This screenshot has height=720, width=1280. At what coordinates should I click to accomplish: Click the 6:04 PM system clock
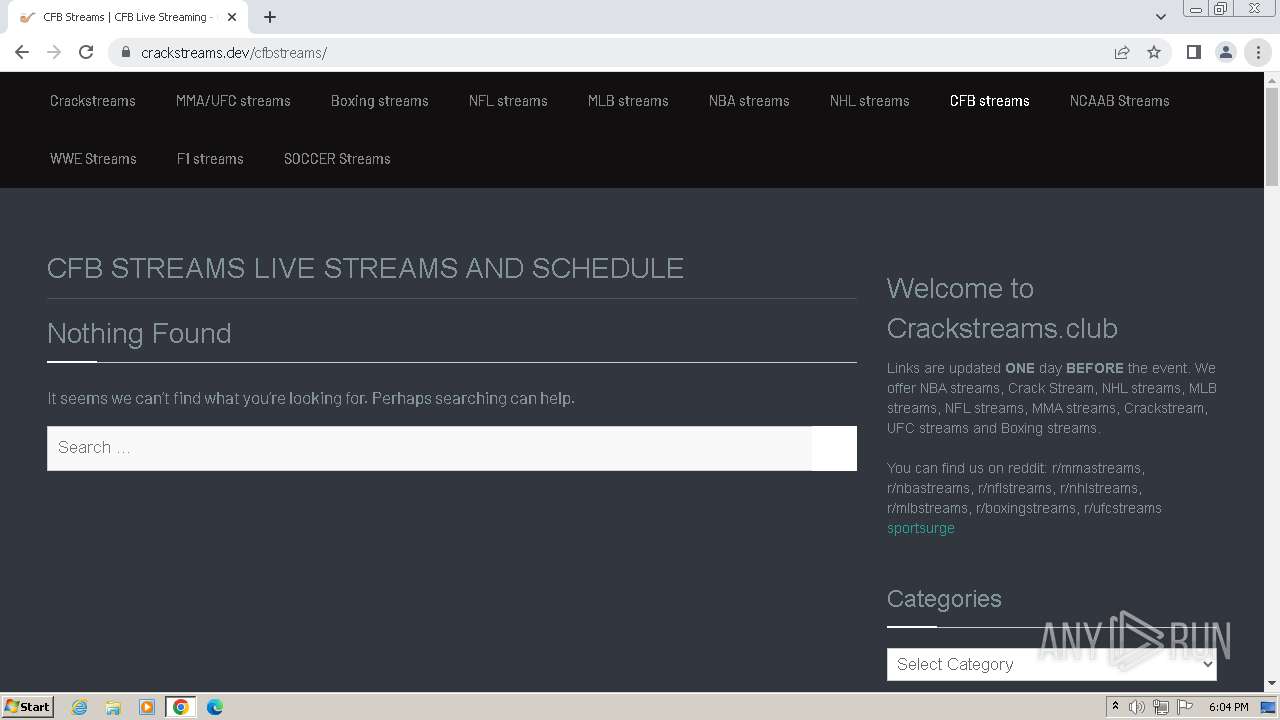1228,707
